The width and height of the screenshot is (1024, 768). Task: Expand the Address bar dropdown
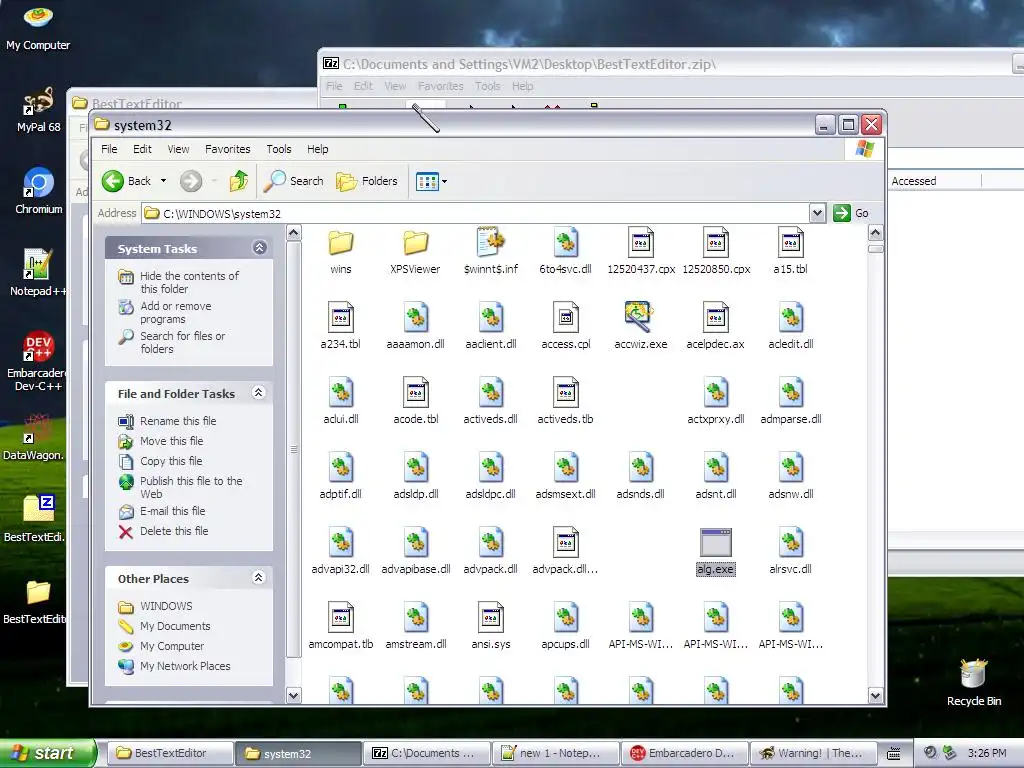point(817,213)
